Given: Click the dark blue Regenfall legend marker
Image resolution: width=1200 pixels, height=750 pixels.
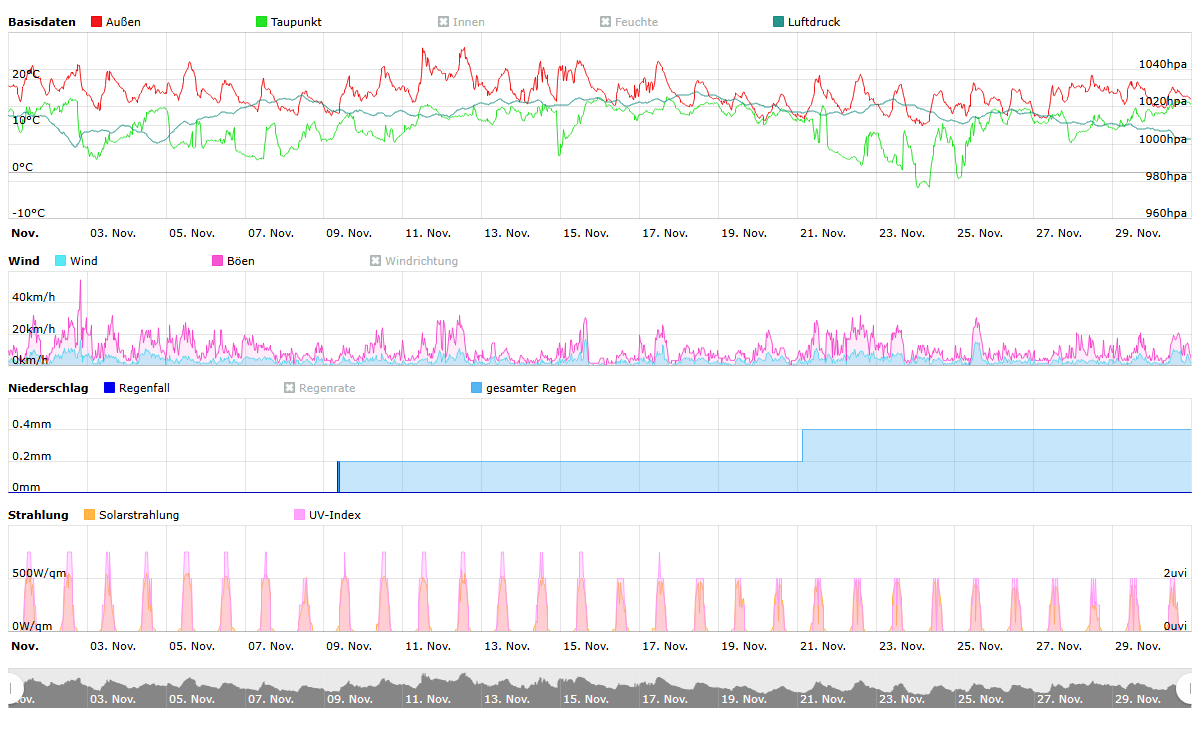Looking at the screenshot, I should [x=110, y=388].
